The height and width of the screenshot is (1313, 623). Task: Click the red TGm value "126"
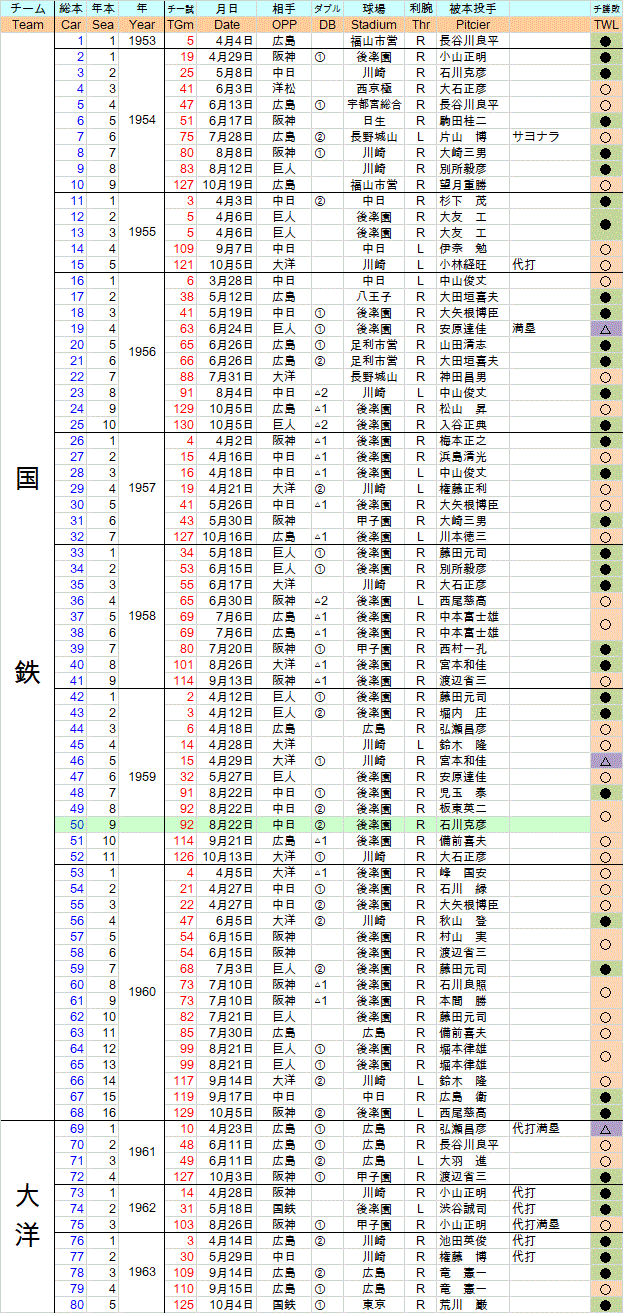183,856
